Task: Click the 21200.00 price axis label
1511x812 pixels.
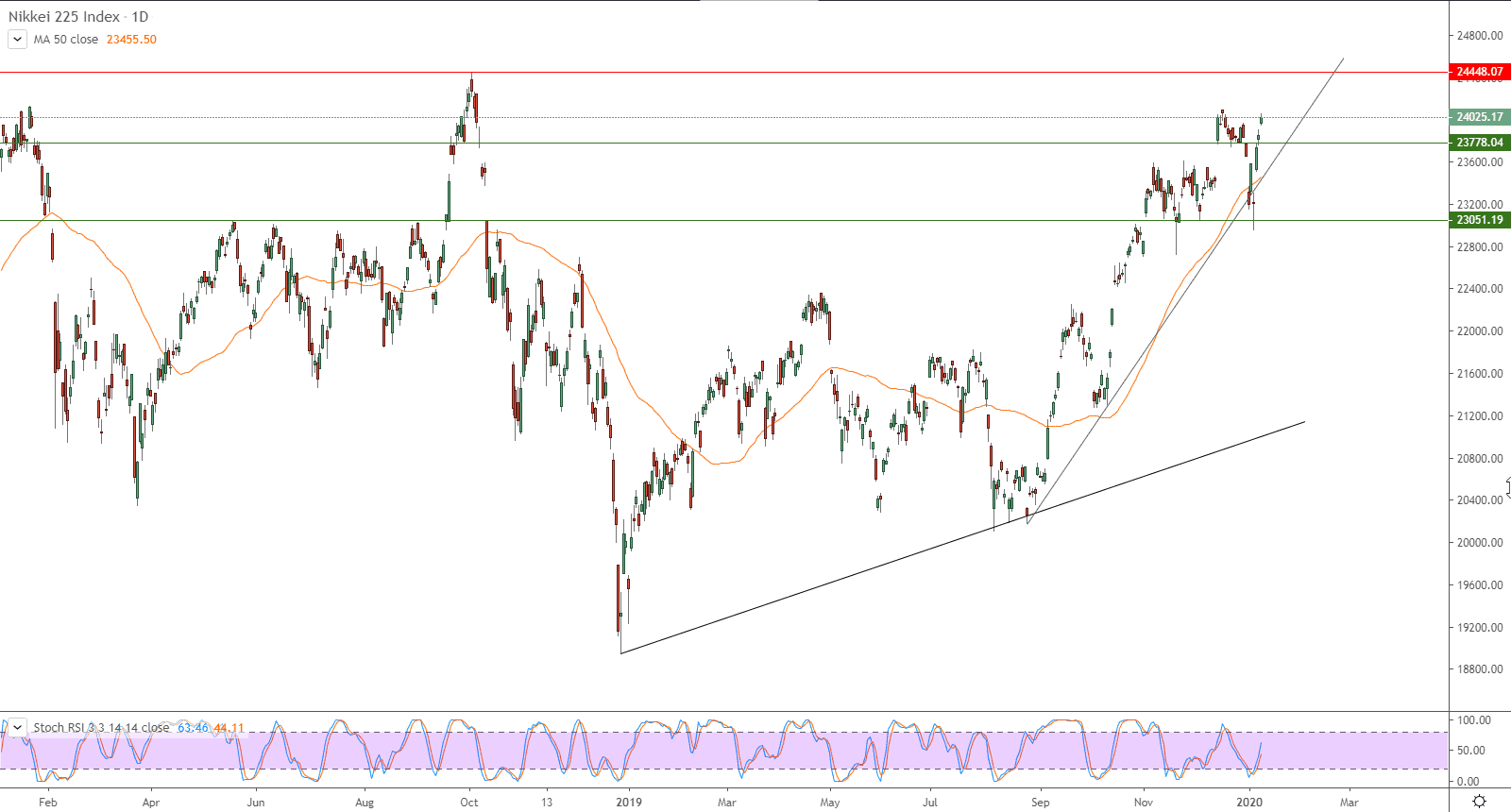Action: click(1480, 416)
